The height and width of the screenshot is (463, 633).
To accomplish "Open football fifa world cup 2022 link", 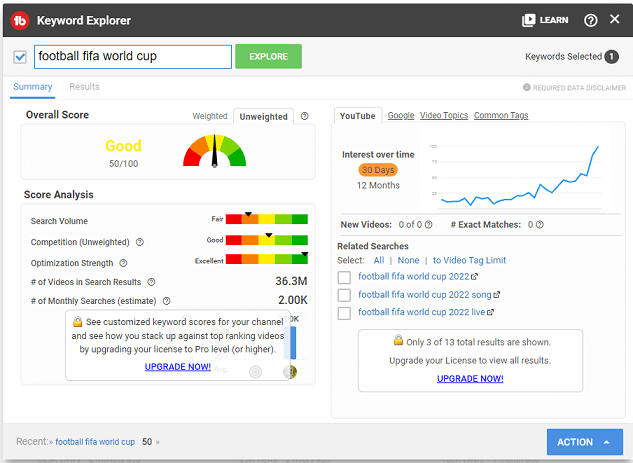I will click(413, 277).
